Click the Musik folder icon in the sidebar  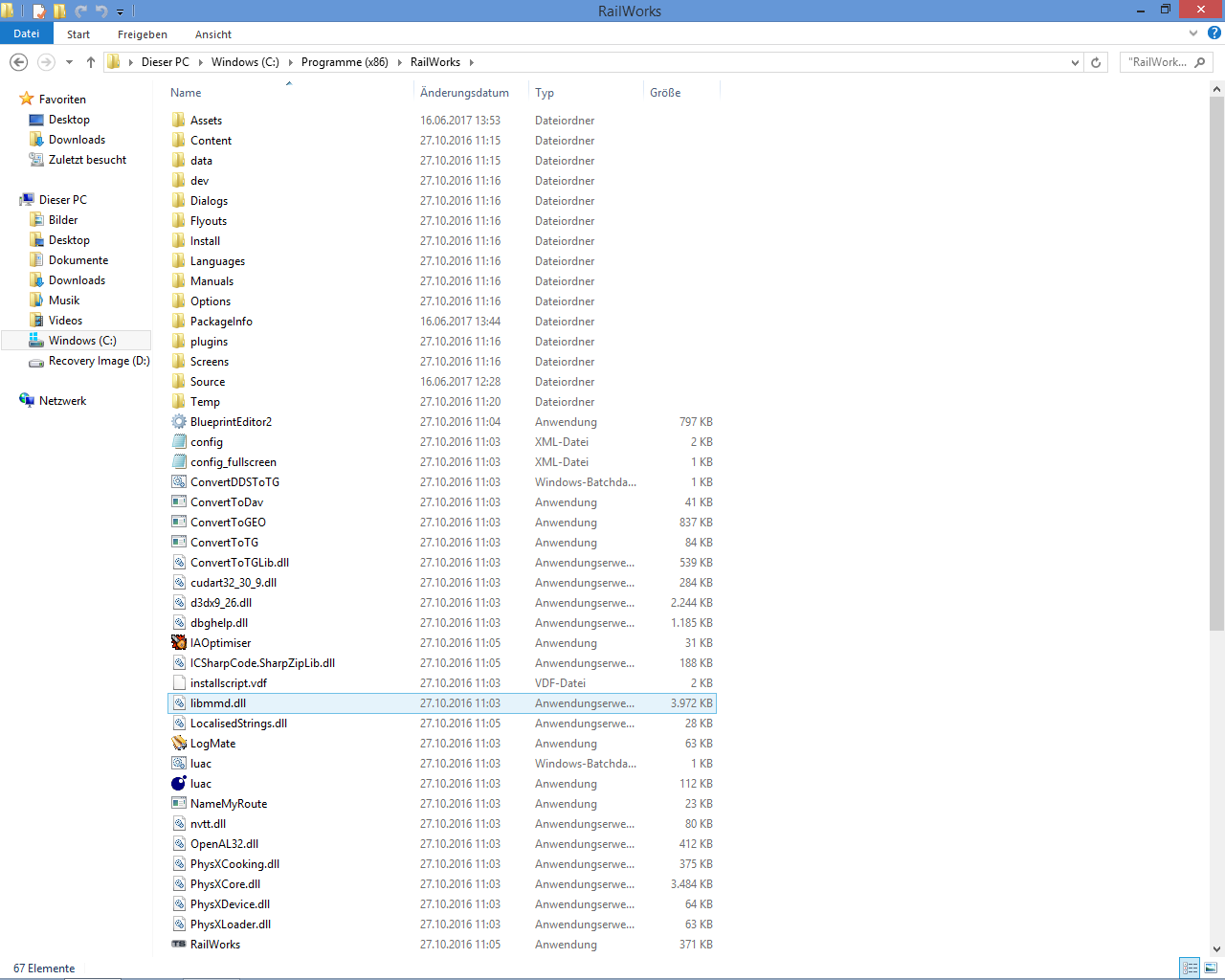(x=36, y=301)
